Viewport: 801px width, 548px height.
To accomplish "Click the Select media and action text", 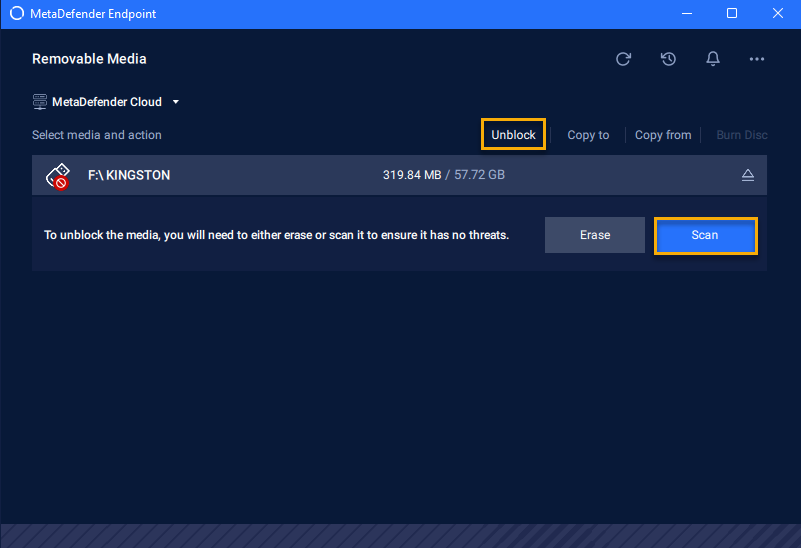I will point(97,135).
